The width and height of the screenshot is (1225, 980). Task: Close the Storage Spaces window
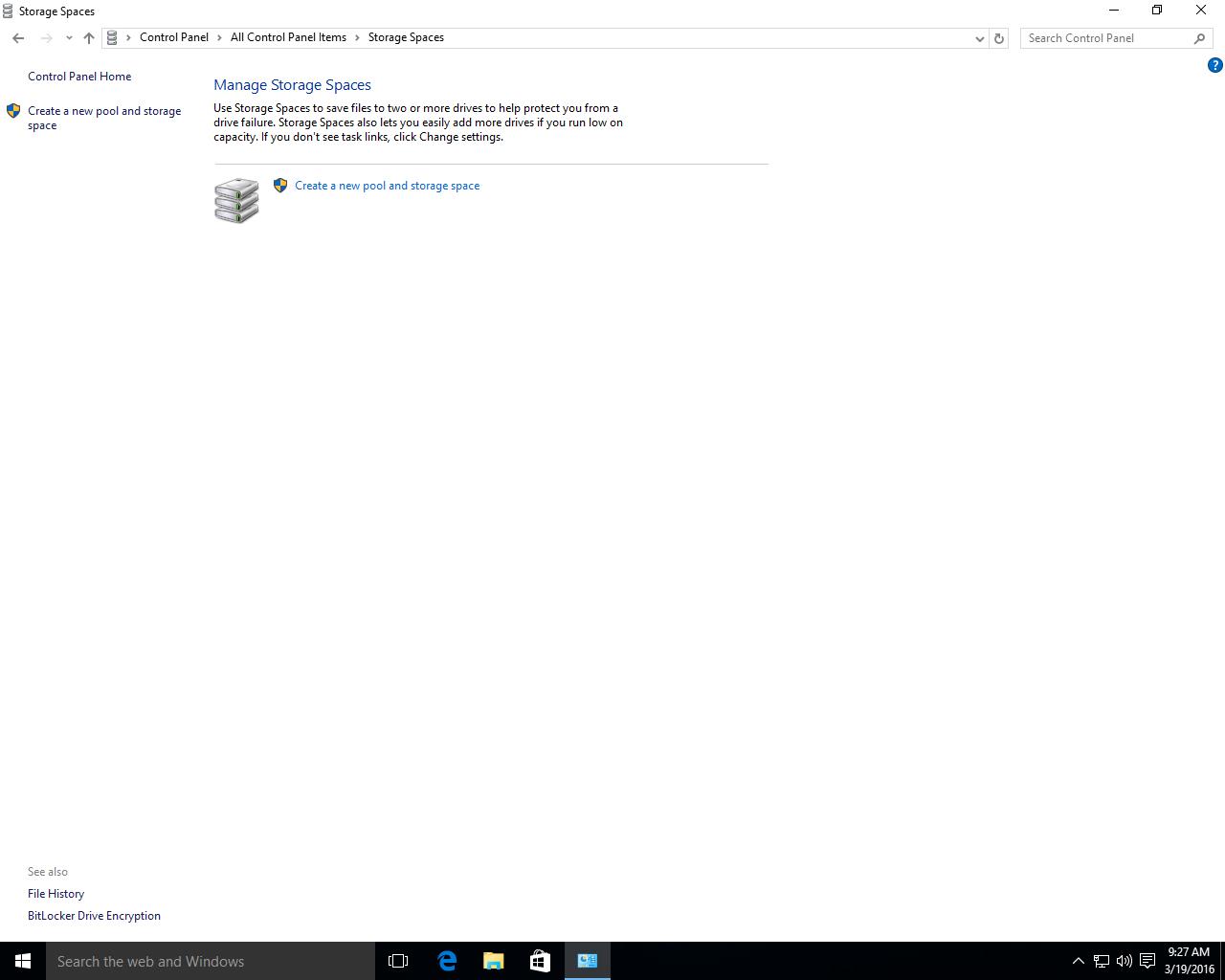tap(1201, 11)
